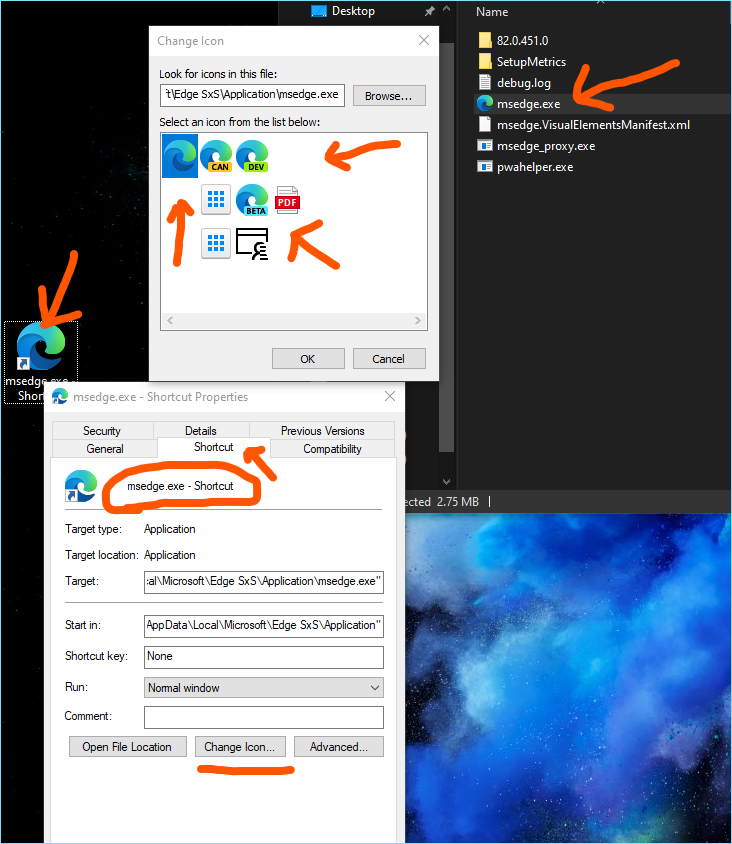Click the down arrow of the Explorer vertical scrollbar
Screen dimensions: 732x844
446,482
